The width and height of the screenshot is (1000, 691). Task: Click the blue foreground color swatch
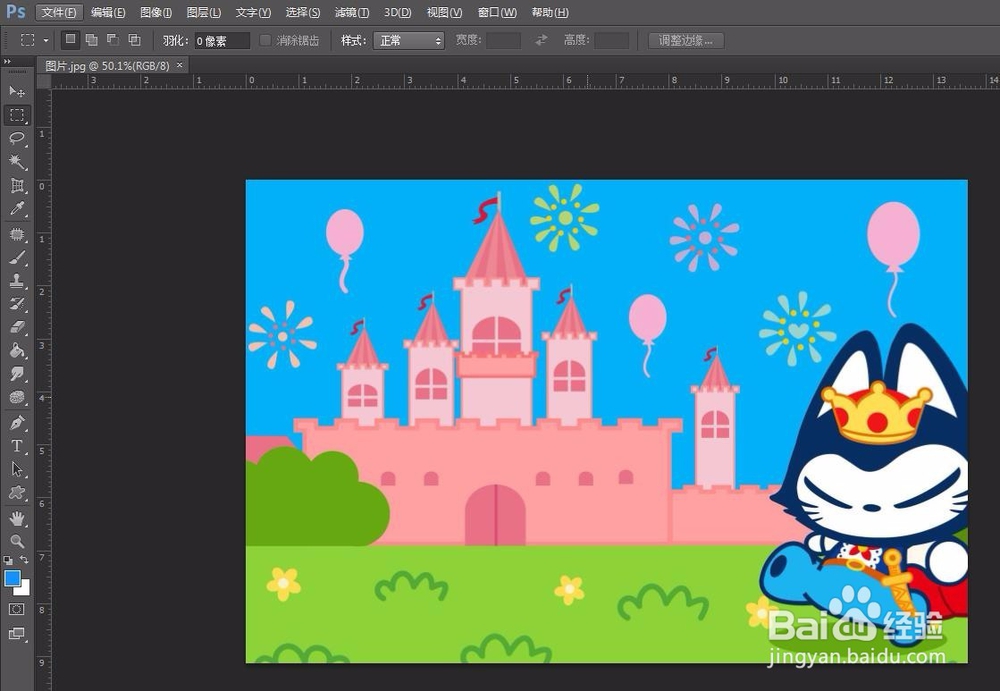click(x=12, y=578)
